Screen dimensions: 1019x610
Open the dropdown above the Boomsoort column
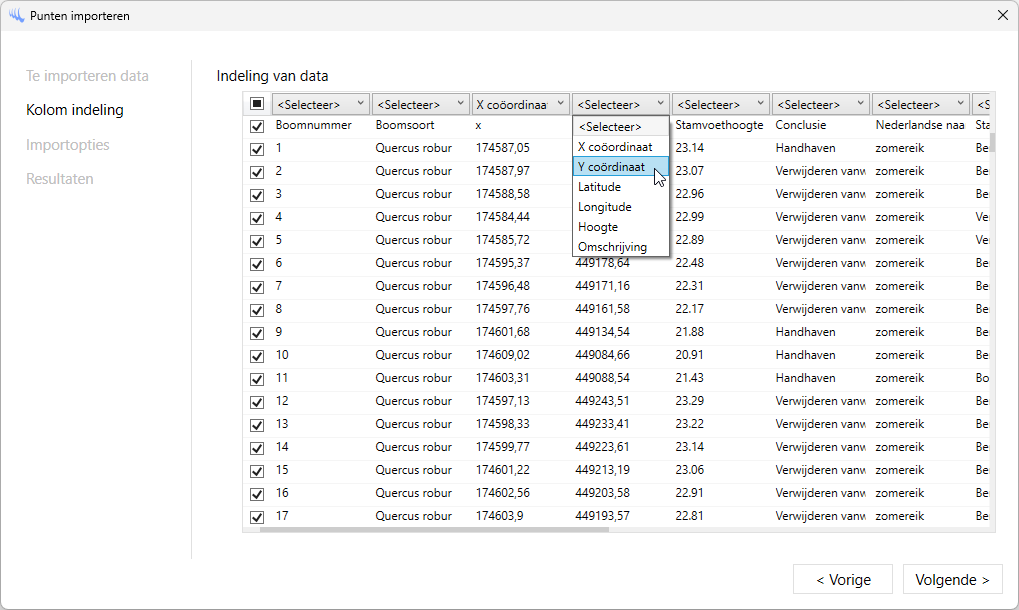coord(420,104)
